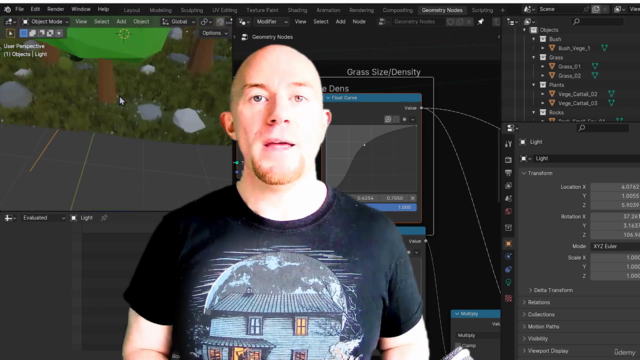The image size is (640, 360).
Task: Select the orange Object properties tab icon
Action: pos(508,244)
